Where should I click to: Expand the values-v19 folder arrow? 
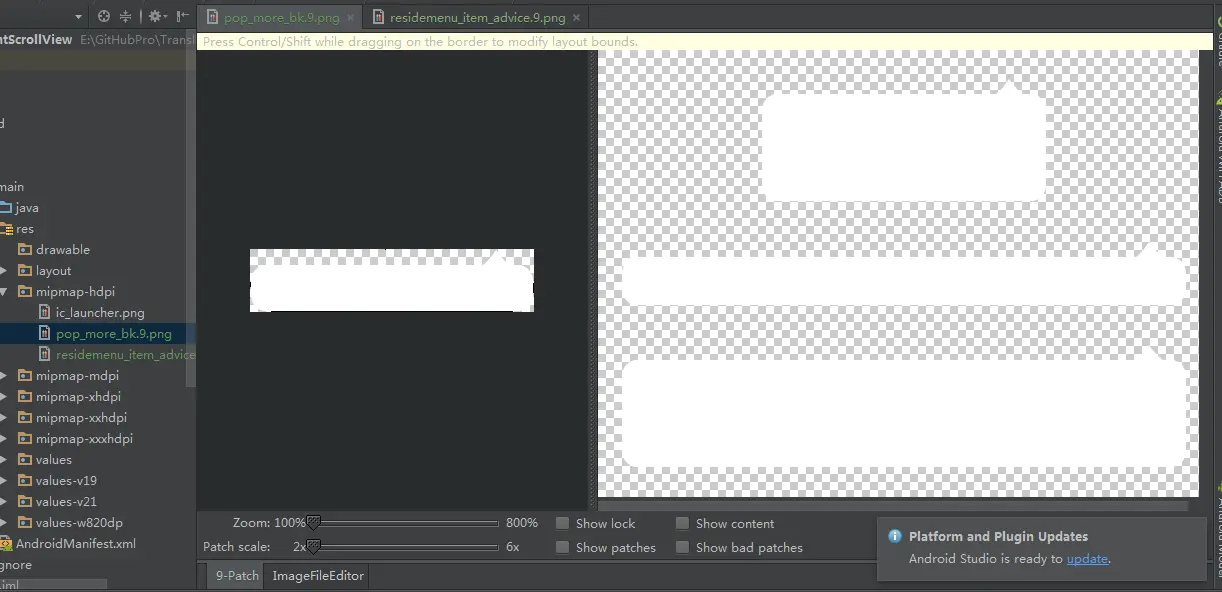4,481
